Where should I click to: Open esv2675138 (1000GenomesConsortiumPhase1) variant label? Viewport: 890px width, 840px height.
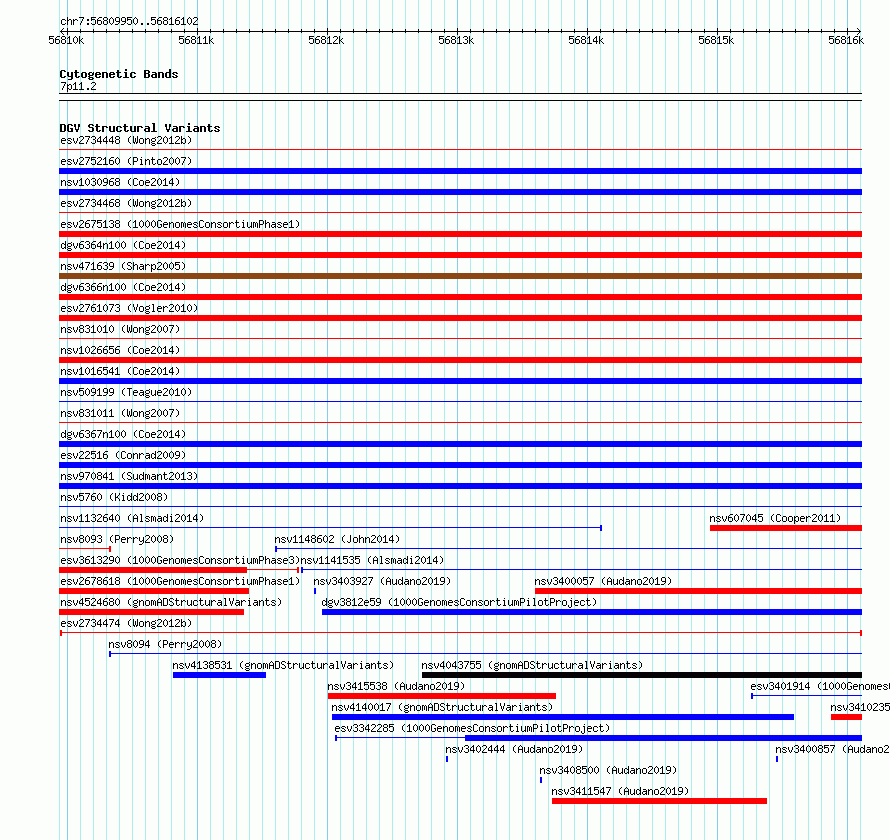coord(180,224)
